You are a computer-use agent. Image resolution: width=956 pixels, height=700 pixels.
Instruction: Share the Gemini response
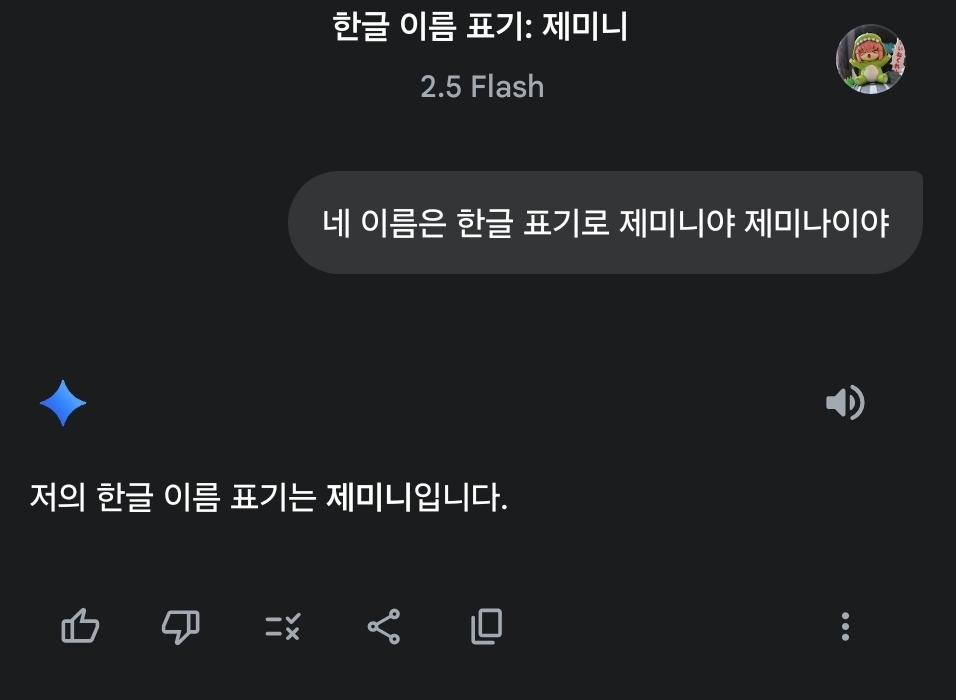(384, 627)
